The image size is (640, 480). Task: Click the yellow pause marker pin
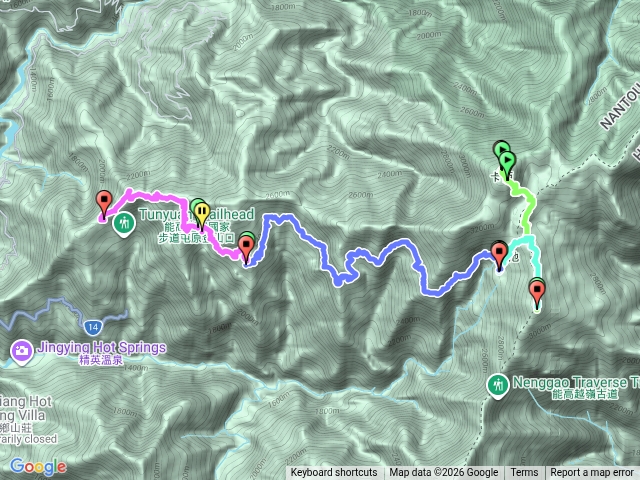[202, 215]
